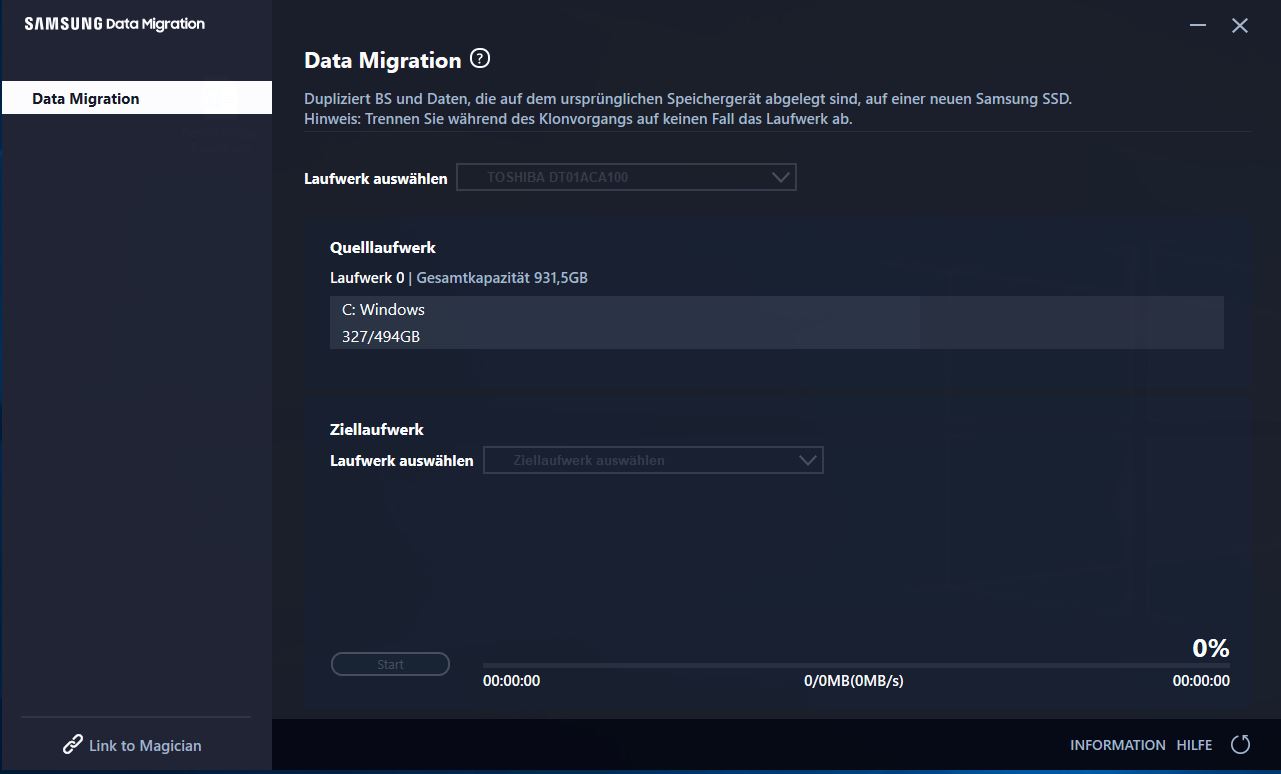Click the Gesamtkapazität 931,5GB text
This screenshot has width=1281, height=774.
pos(502,278)
